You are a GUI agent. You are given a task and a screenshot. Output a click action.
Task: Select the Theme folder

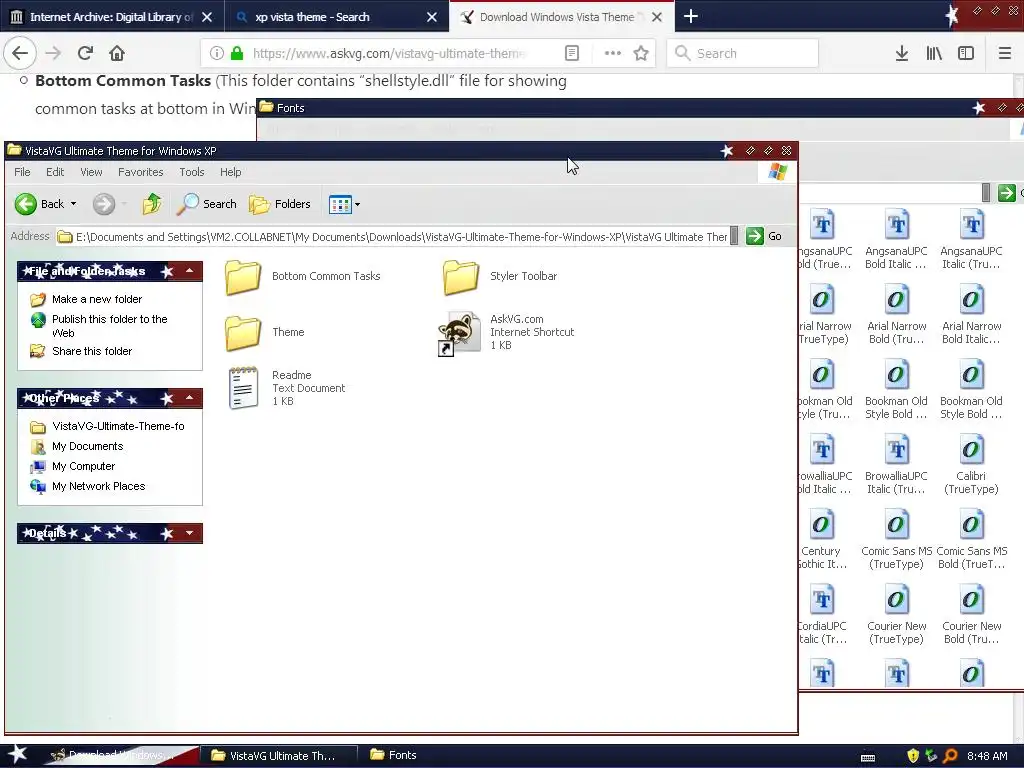point(265,332)
